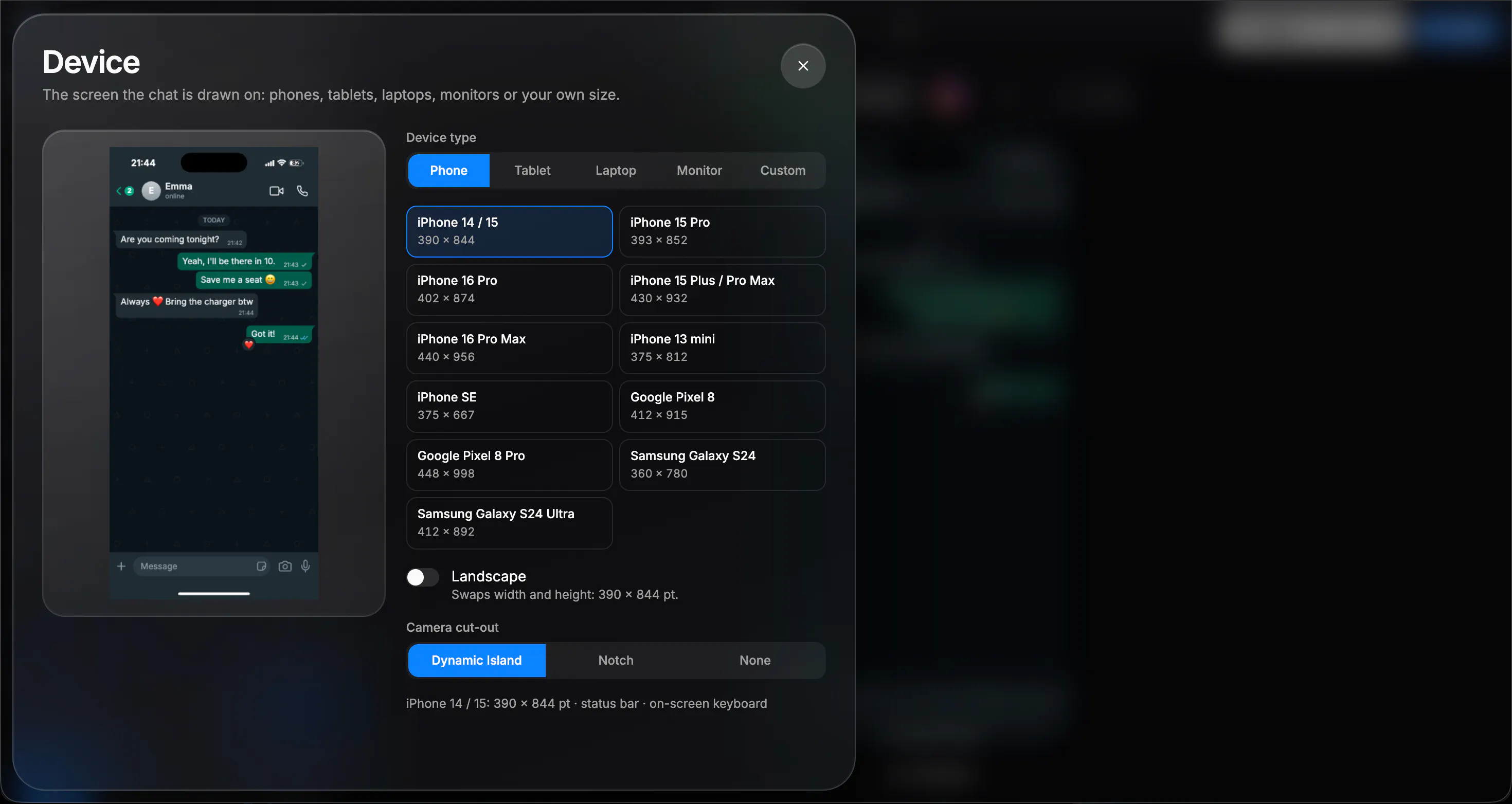Image resolution: width=1512 pixels, height=804 pixels.
Task: Click the plus attach icon in preview
Action: tap(121, 567)
